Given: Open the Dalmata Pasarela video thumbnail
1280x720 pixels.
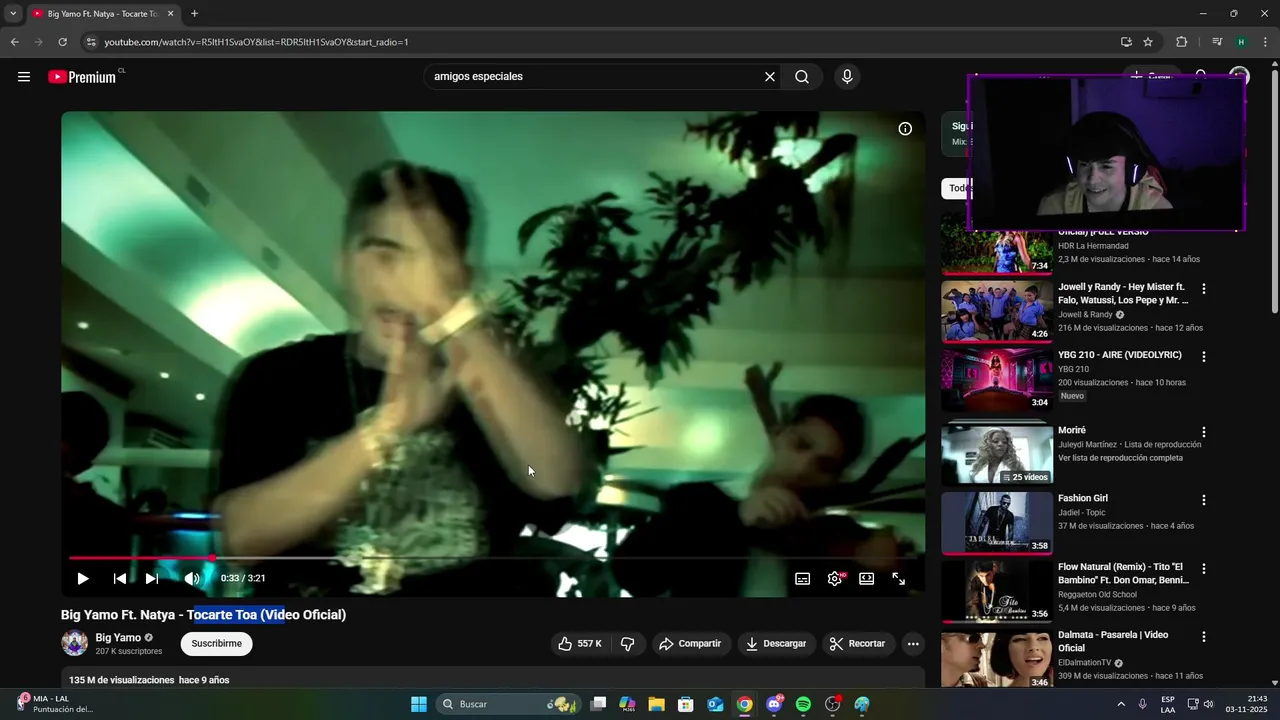Looking at the screenshot, I should tap(997, 660).
